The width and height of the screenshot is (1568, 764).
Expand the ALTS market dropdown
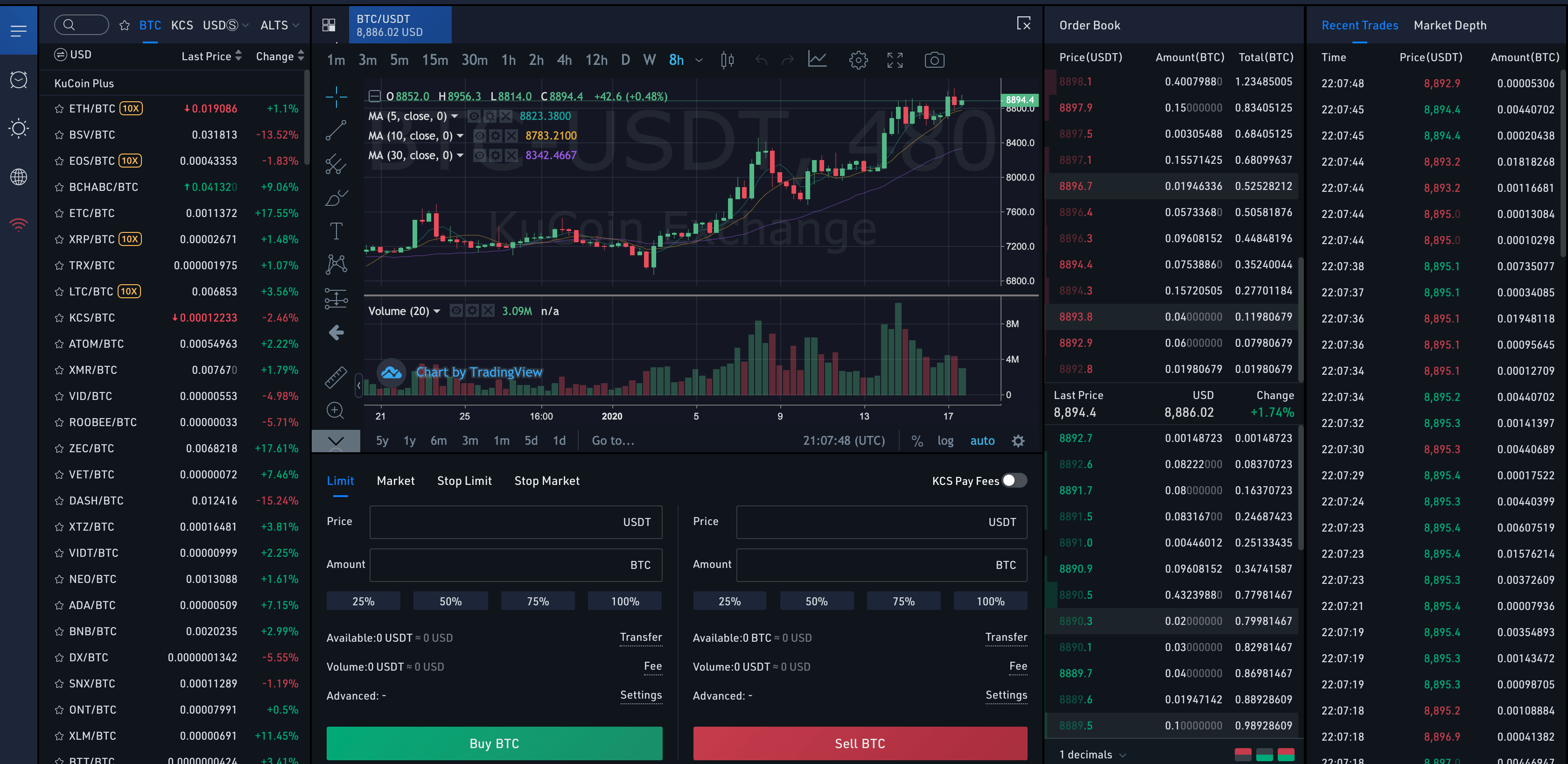click(280, 25)
